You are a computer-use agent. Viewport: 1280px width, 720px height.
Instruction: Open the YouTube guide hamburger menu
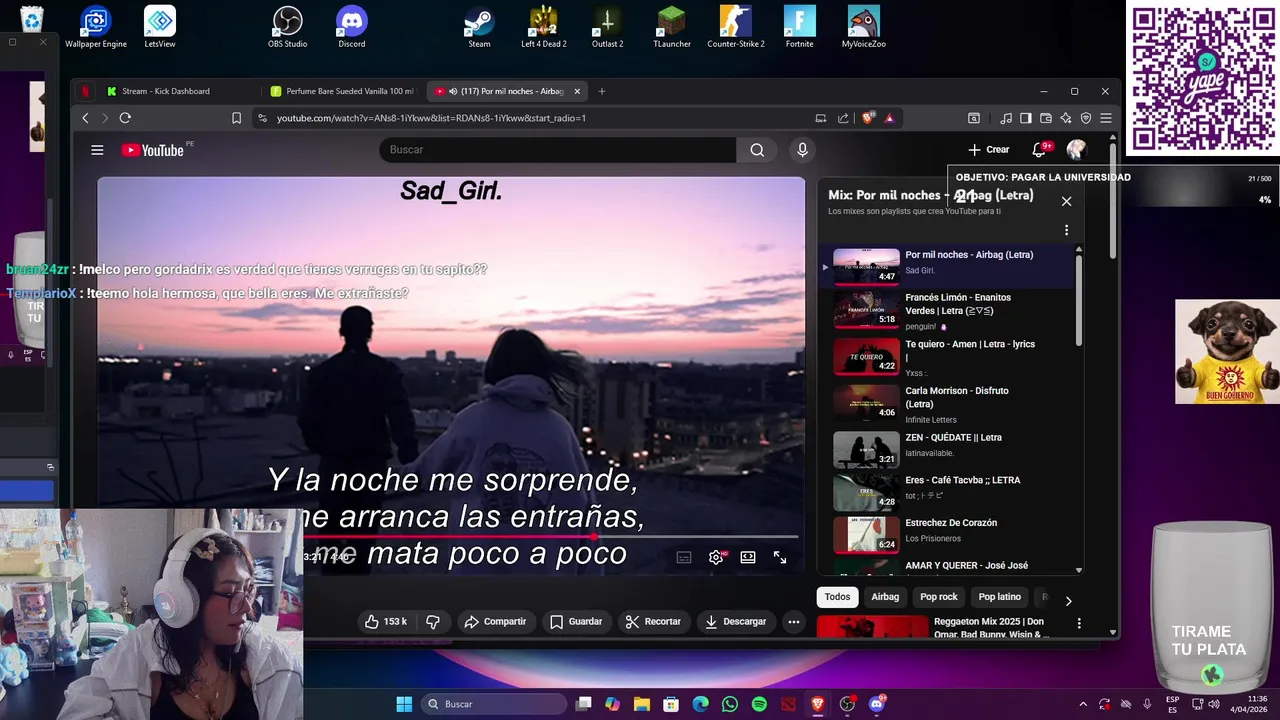click(x=97, y=150)
